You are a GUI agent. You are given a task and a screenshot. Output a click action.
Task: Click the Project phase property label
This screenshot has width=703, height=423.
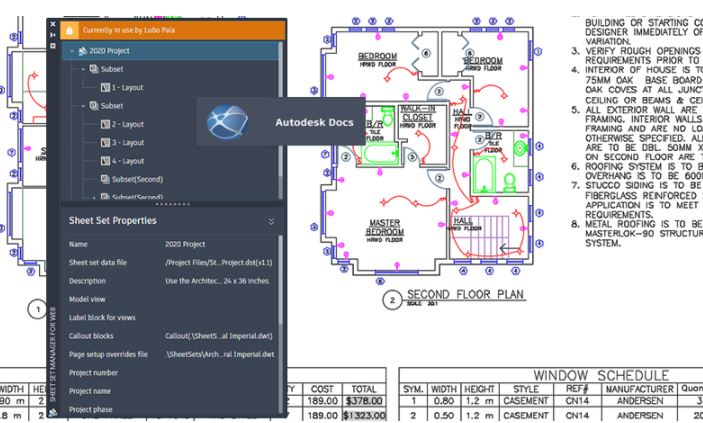(x=91, y=410)
